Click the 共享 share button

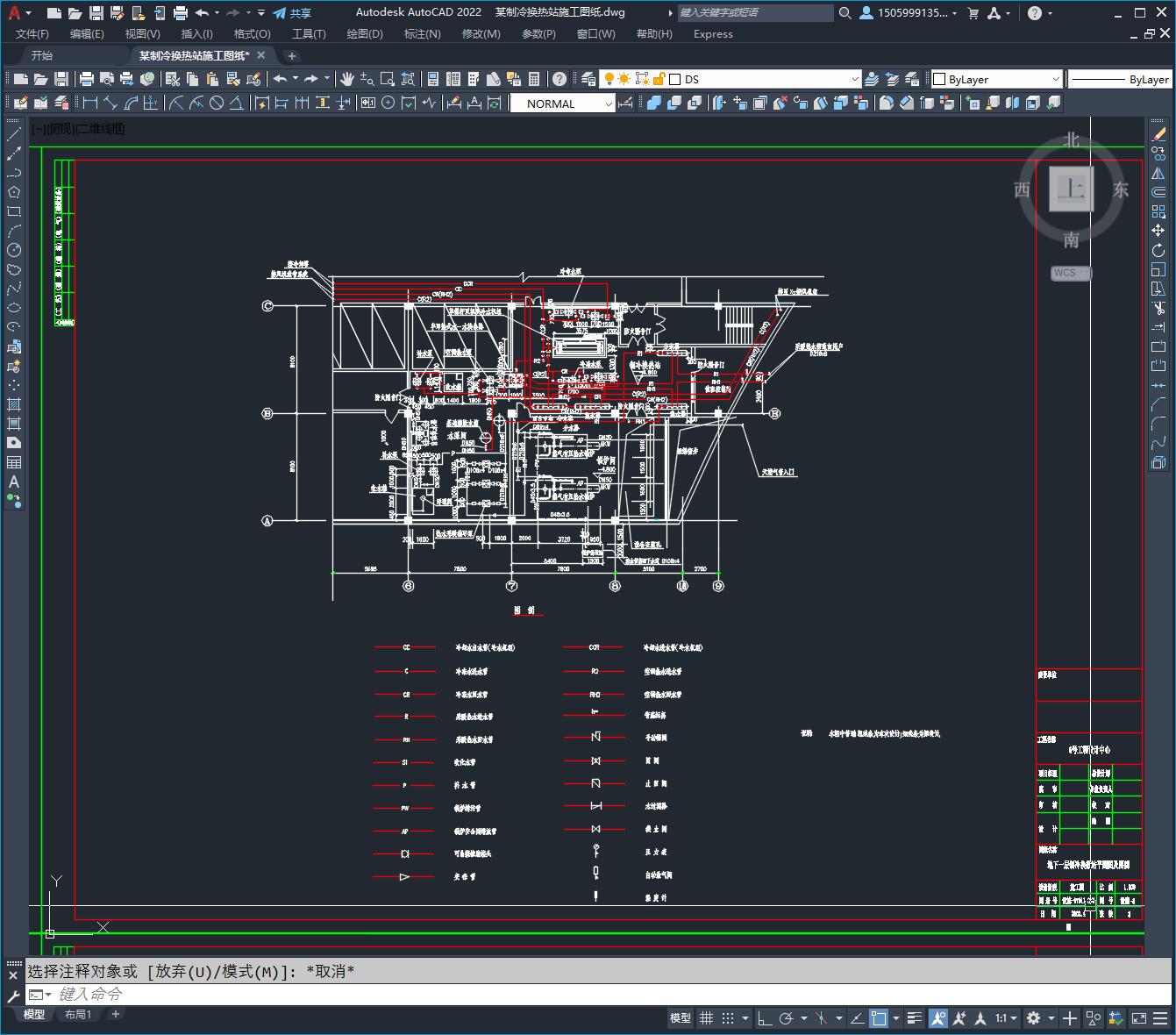click(x=292, y=12)
